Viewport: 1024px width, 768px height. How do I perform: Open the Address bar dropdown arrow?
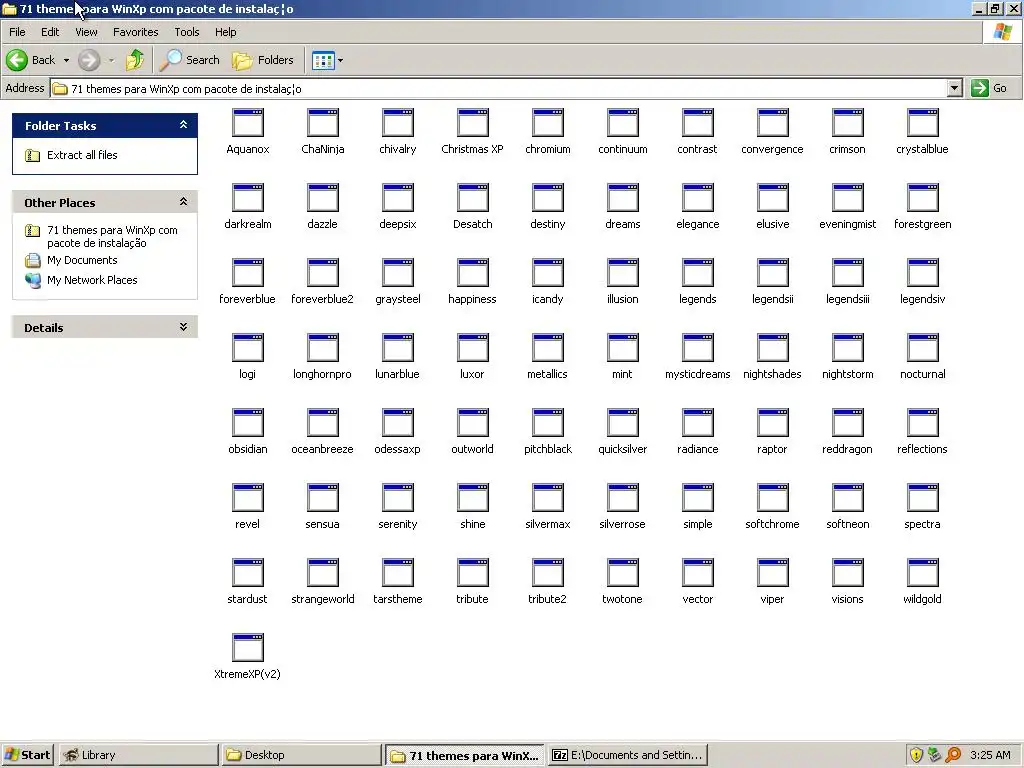point(955,88)
